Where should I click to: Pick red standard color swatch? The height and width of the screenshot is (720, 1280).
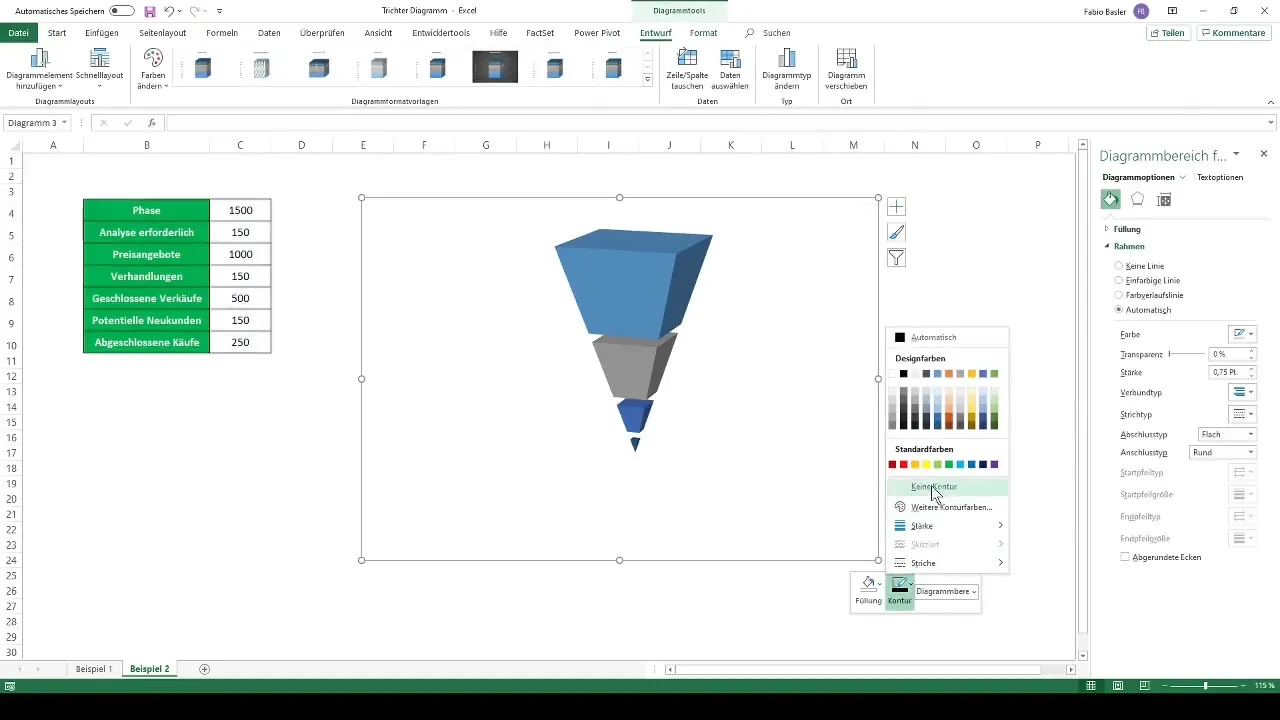[x=904, y=464]
